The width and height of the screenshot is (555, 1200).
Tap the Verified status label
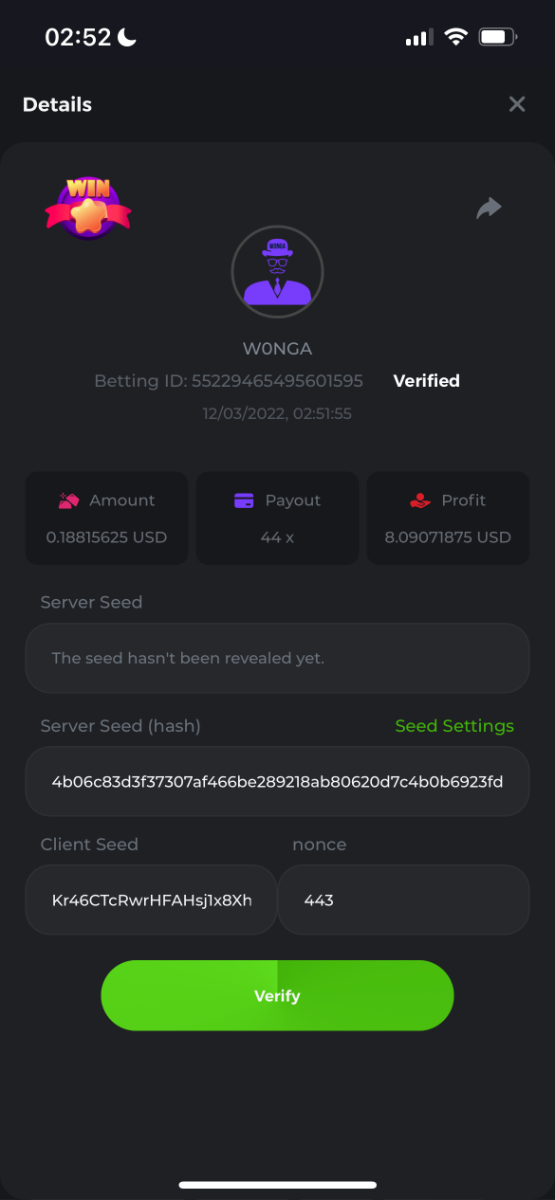426,381
